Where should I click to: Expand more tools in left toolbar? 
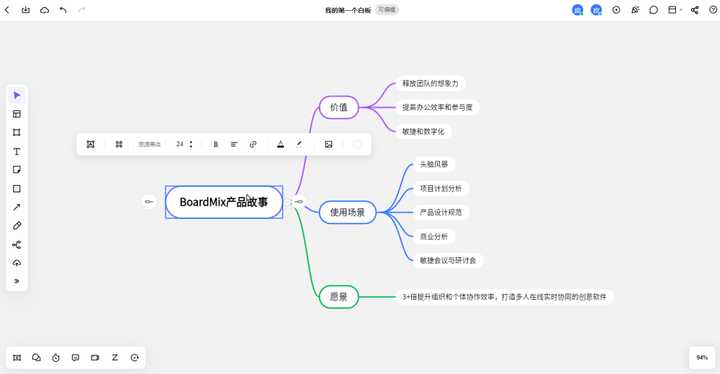pyautogui.click(x=17, y=281)
